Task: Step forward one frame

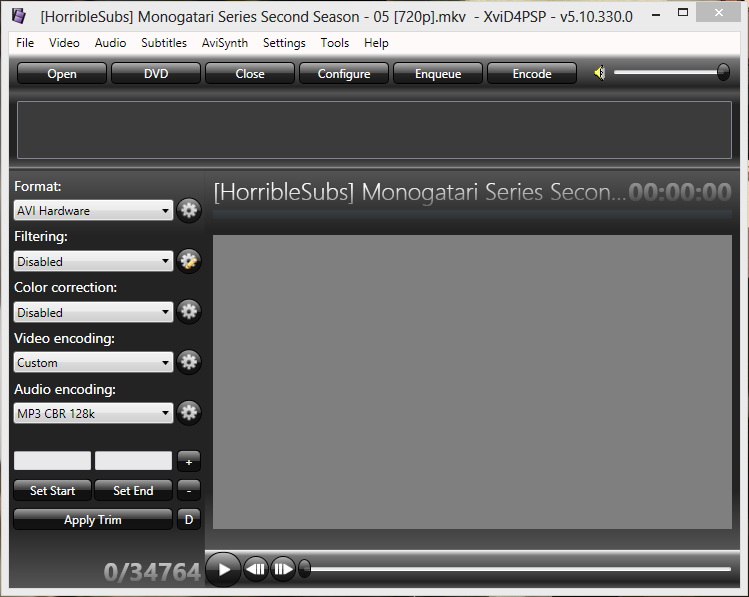Action: pos(283,569)
